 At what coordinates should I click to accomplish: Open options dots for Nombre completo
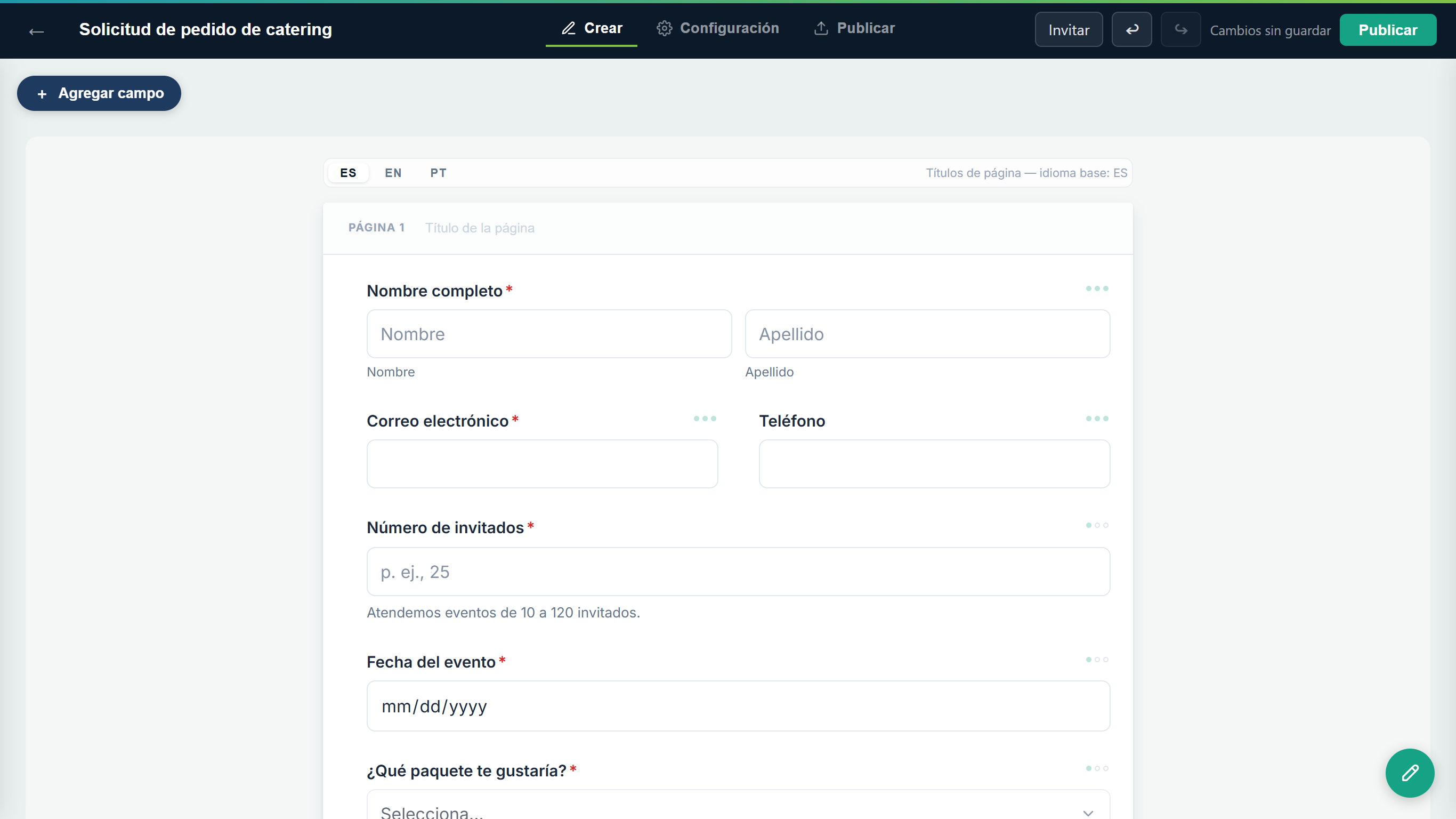pos(1096,288)
